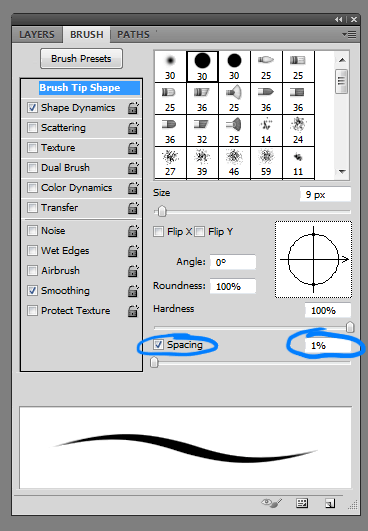368x531 pixels.
Task: Toggle the brush preview eye icon
Action: click(272, 503)
